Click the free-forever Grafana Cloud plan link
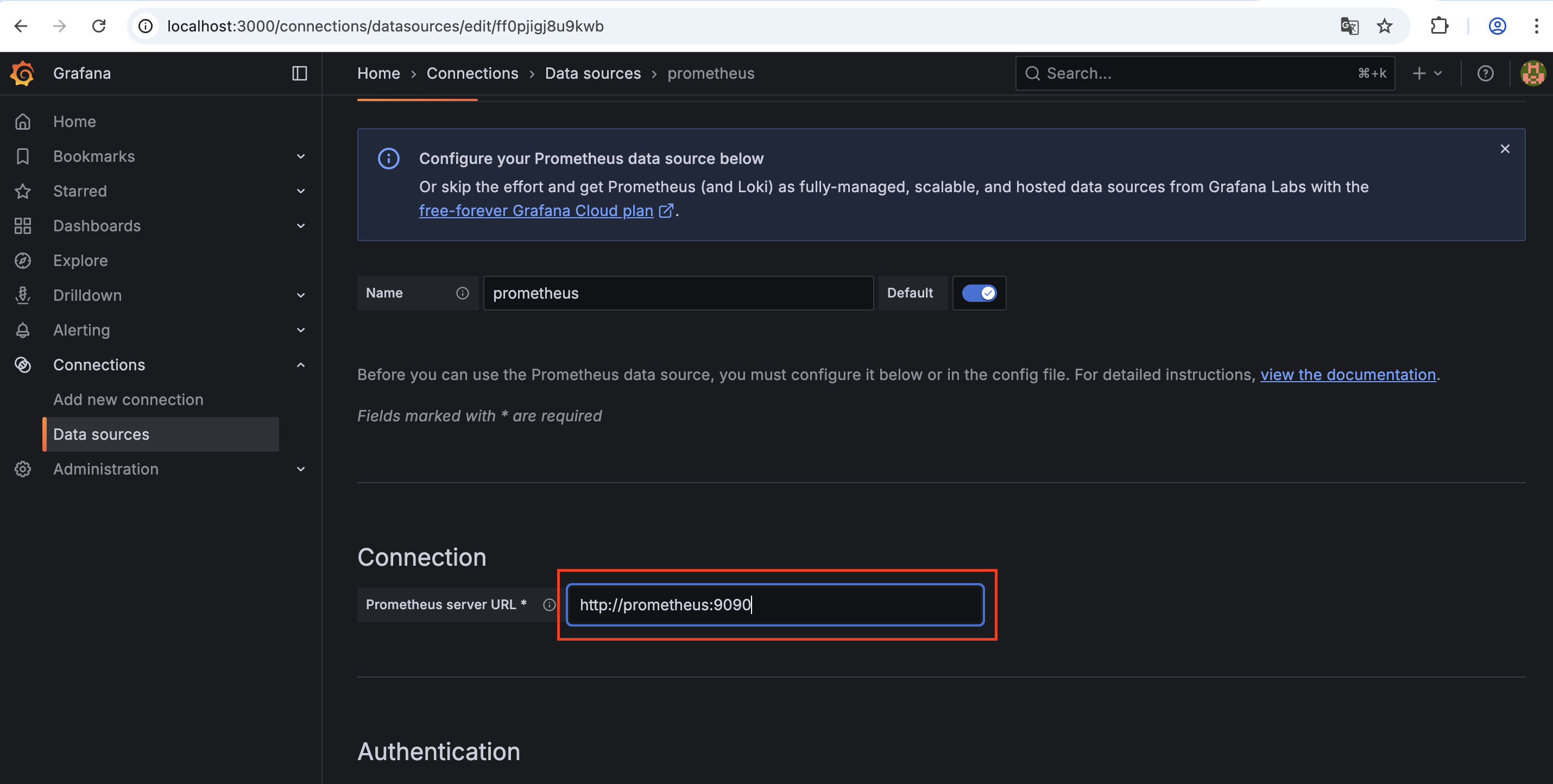 [546, 211]
